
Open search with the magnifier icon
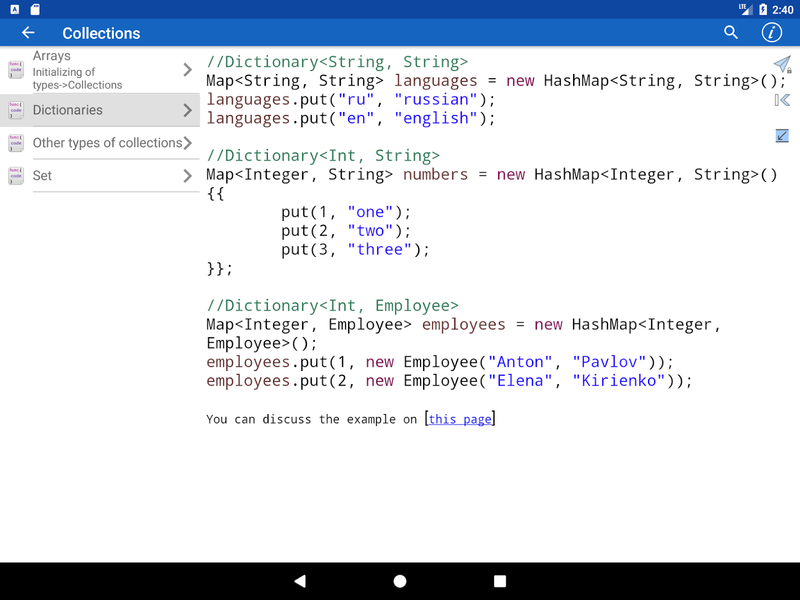[x=731, y=33]
